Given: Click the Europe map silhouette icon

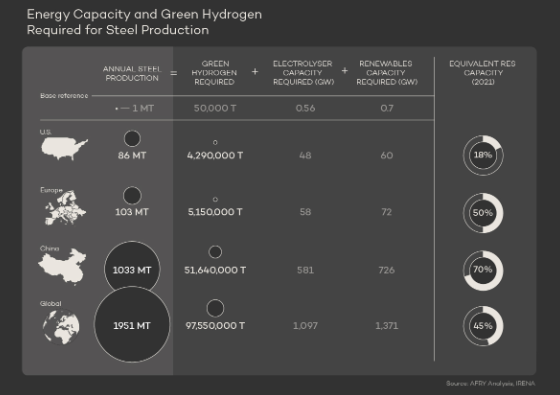Looking at the screenshot, I should [x=65, y=208].
